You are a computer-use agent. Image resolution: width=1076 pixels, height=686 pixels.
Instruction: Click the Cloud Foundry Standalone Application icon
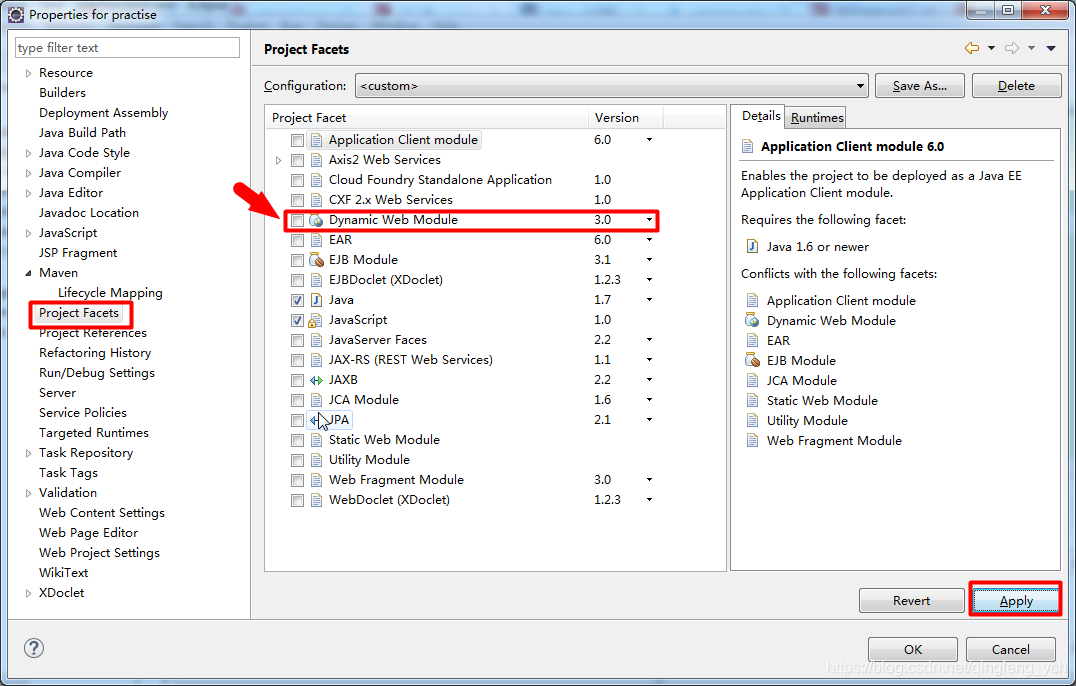click(x=316, y=180)
